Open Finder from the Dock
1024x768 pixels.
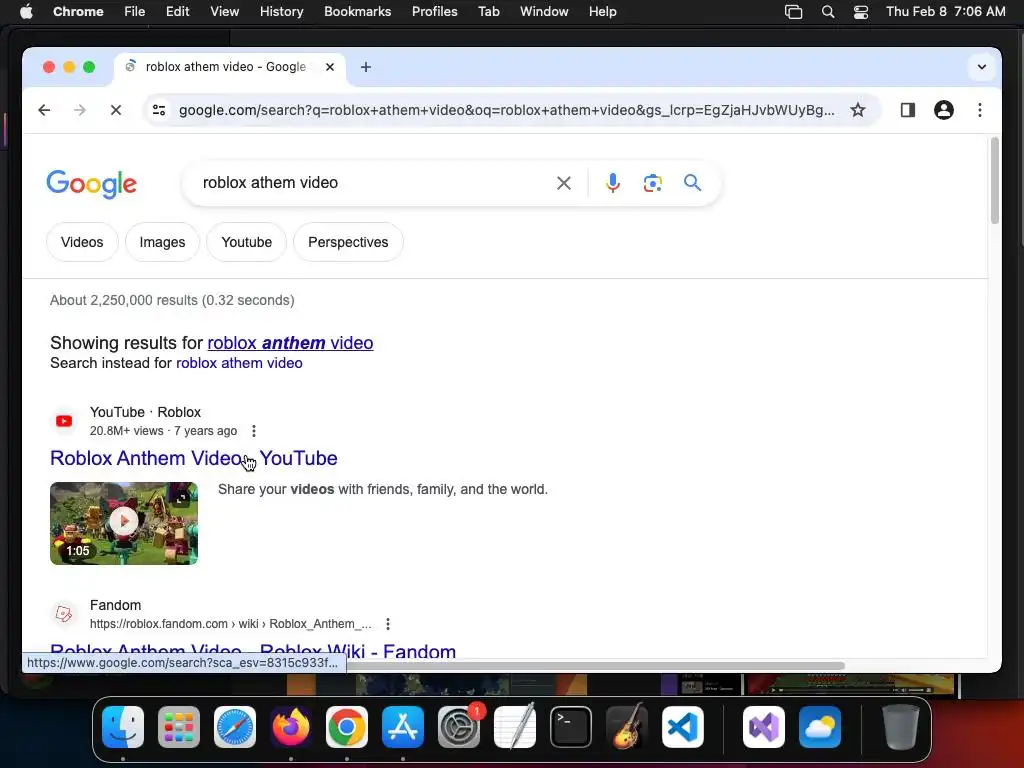(123, 727)
